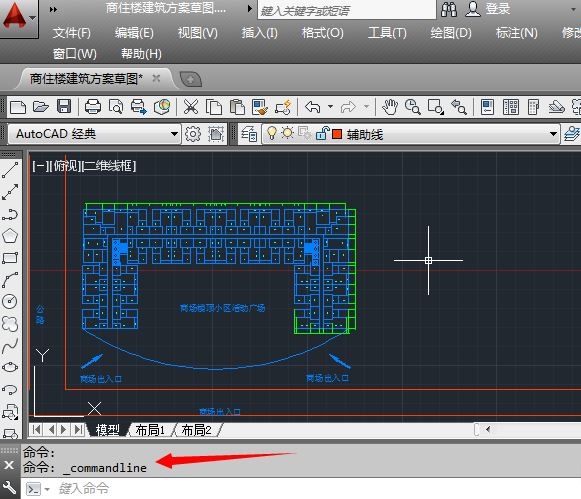The height and width of the screenshot is (499, 581).
Task: Switch to the 布局1 layout tab
Action: [x=150, y=430]
